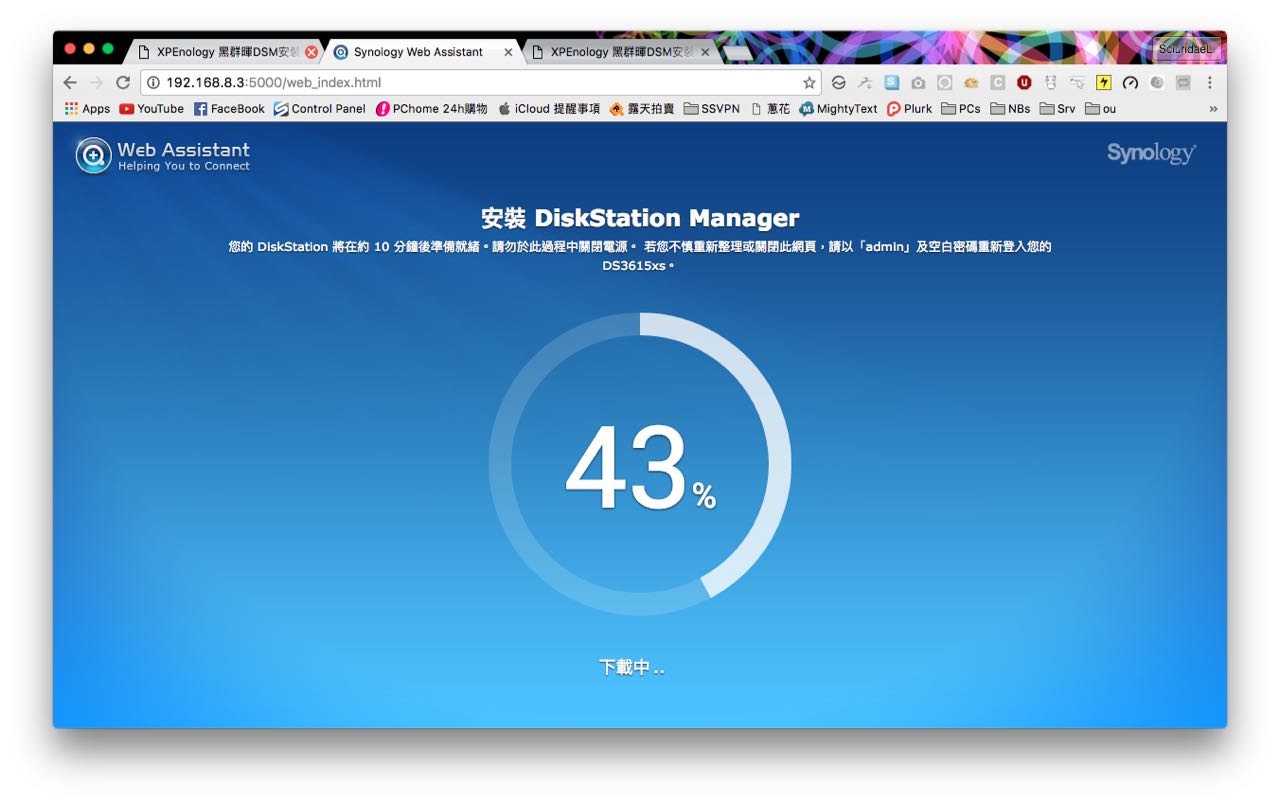1280x804 pixels.
Task: Click the DS3615xs model text
Action: [635, 266]
